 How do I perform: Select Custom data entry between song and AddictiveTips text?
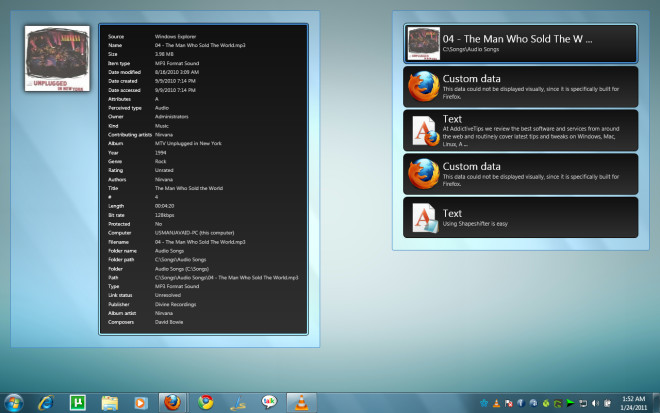pos(520,87)
